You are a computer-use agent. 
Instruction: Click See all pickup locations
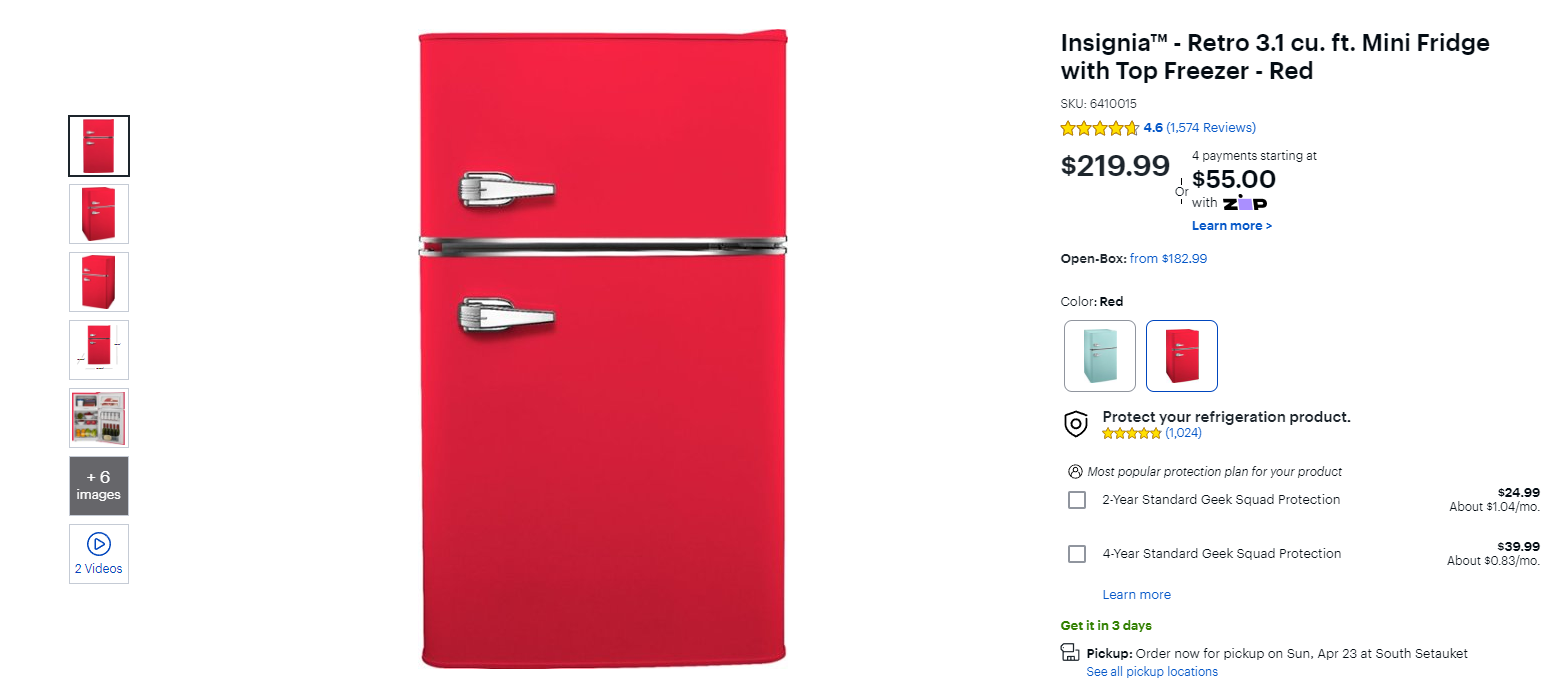click(1152, 672)
